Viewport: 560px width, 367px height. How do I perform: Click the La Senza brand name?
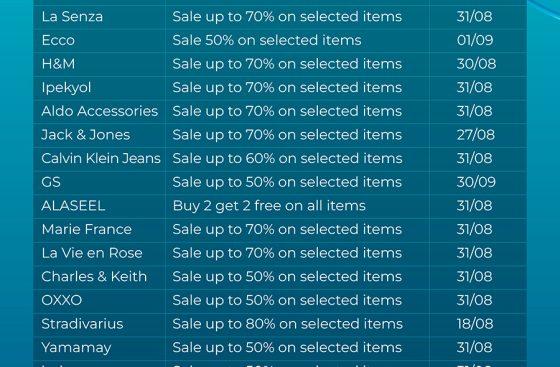[72, 16]
